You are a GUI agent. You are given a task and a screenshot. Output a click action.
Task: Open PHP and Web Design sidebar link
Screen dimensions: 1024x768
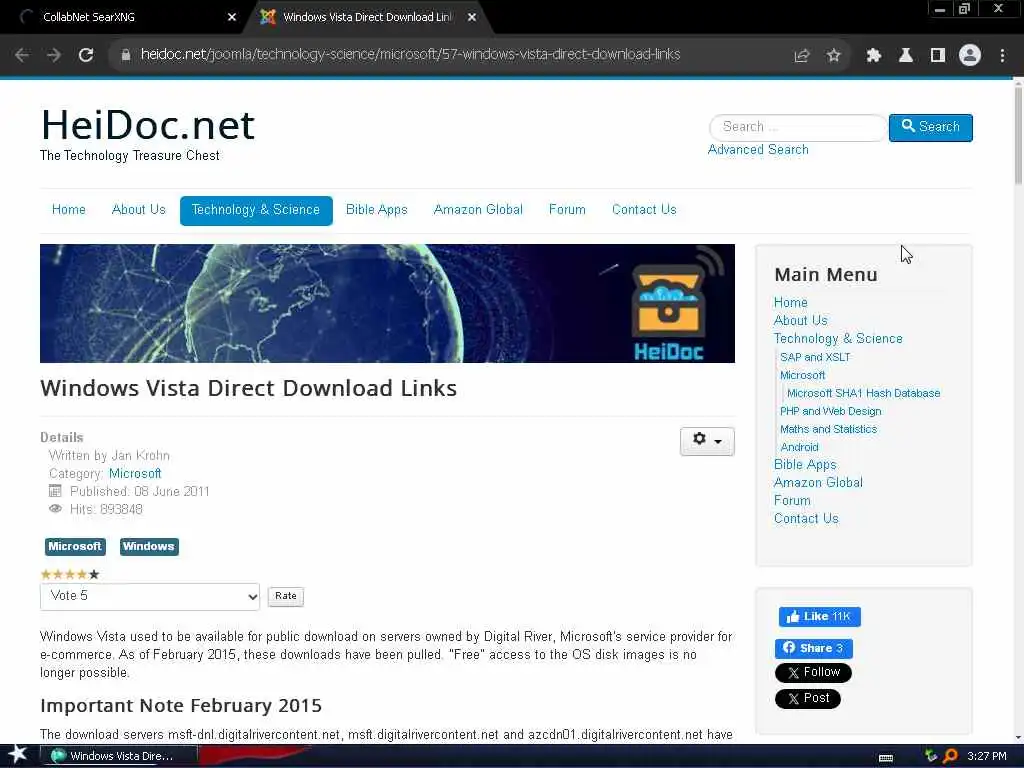point(831,411)
